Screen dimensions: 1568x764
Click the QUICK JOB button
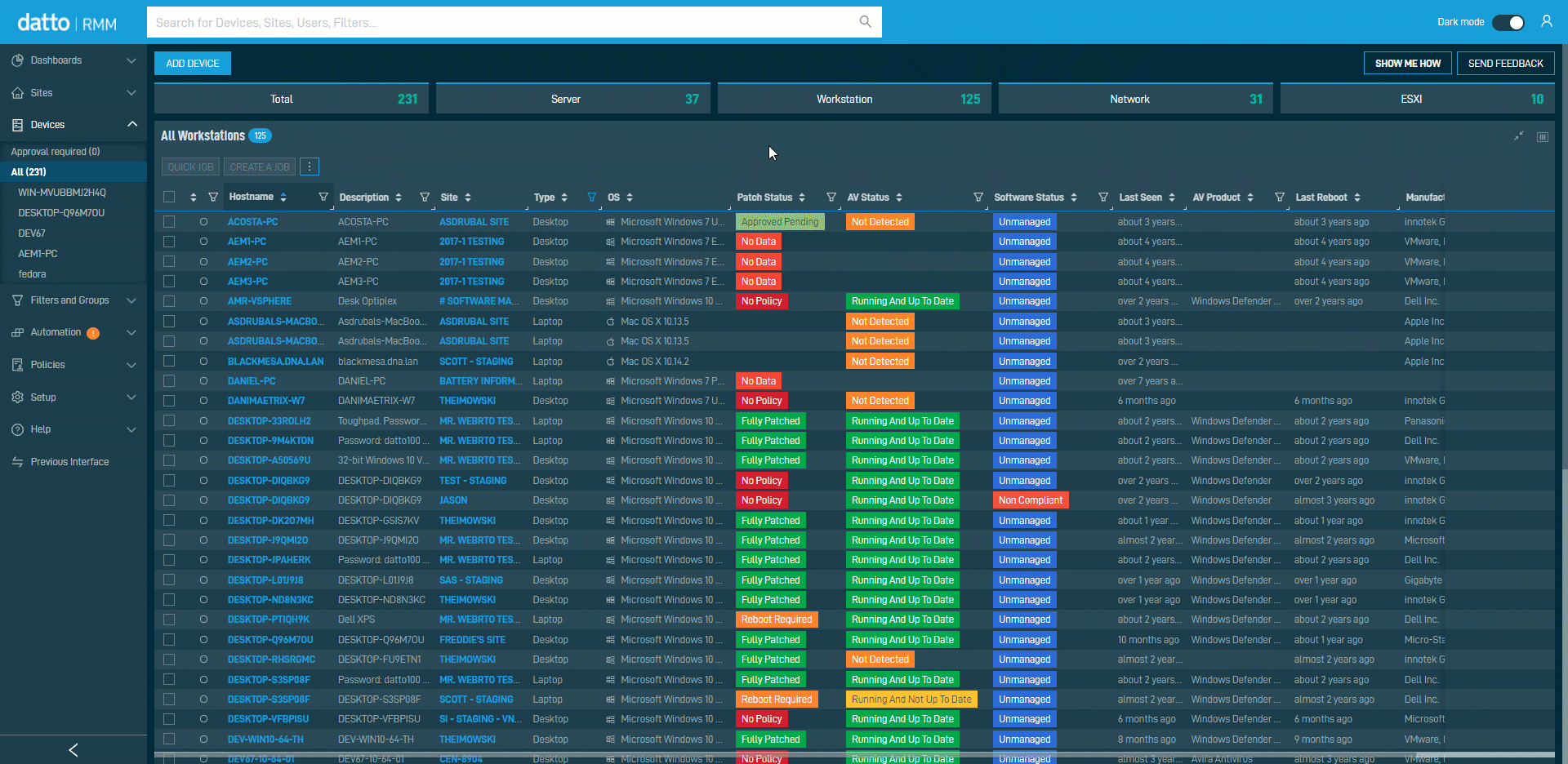coord(190,167)
